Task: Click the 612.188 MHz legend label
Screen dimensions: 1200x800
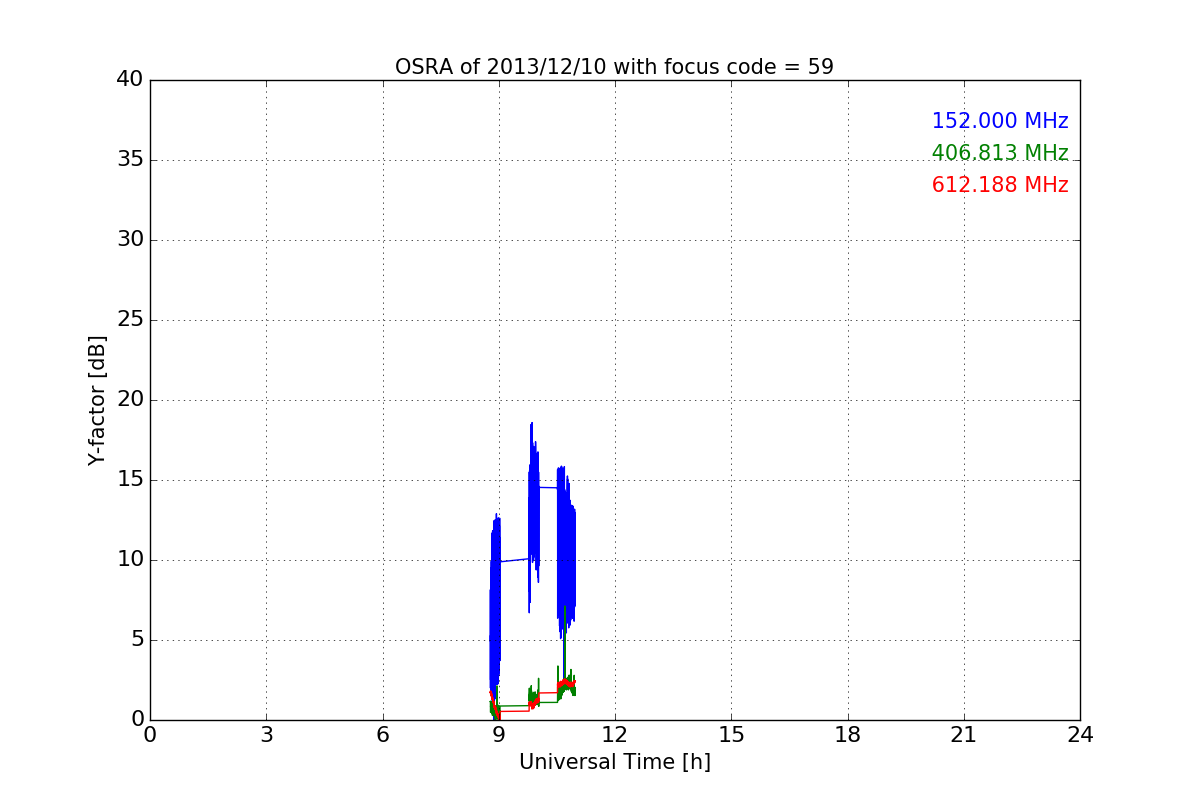Action: coord(1000,185)
